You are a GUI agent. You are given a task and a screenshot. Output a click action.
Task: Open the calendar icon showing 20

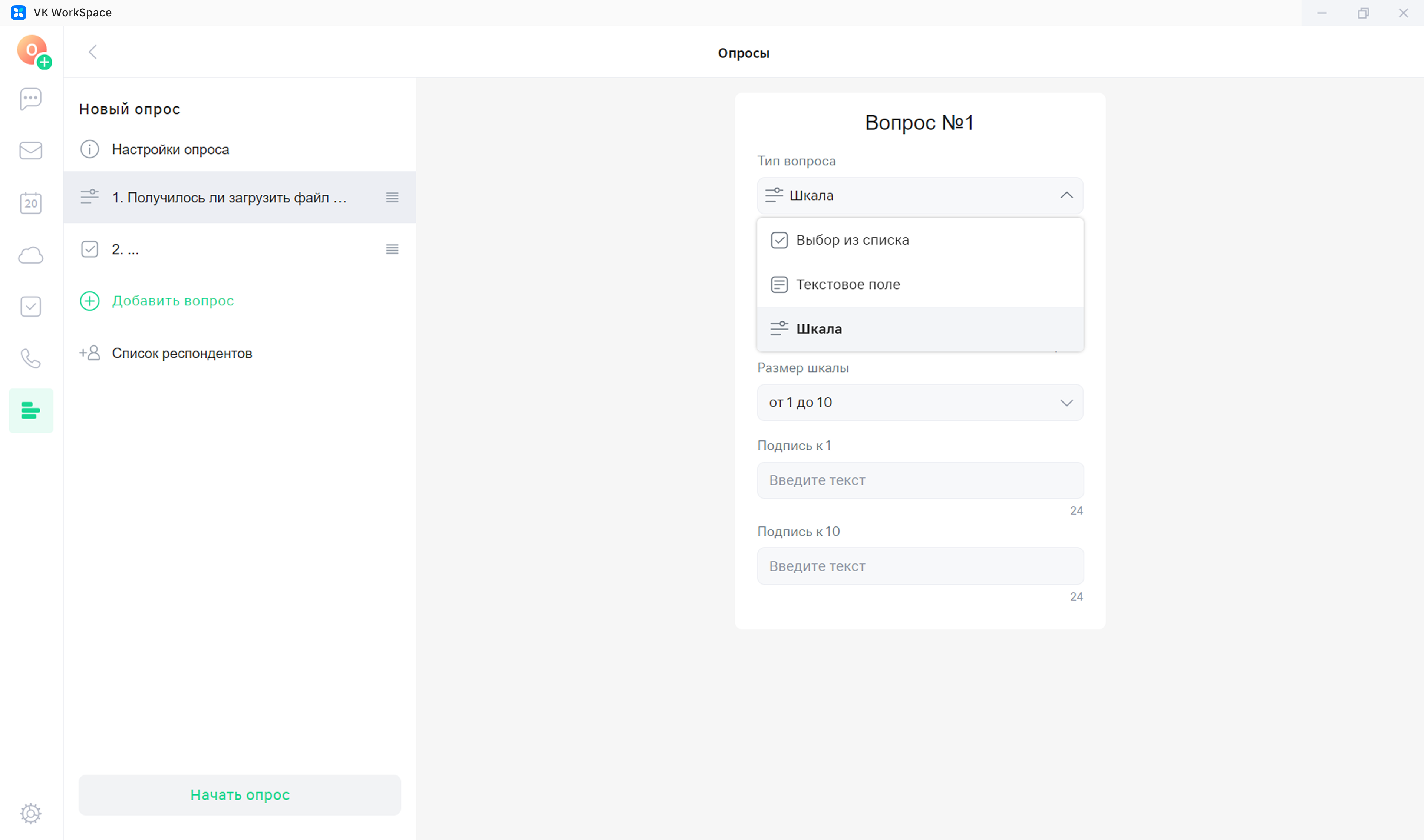[30, 203]
